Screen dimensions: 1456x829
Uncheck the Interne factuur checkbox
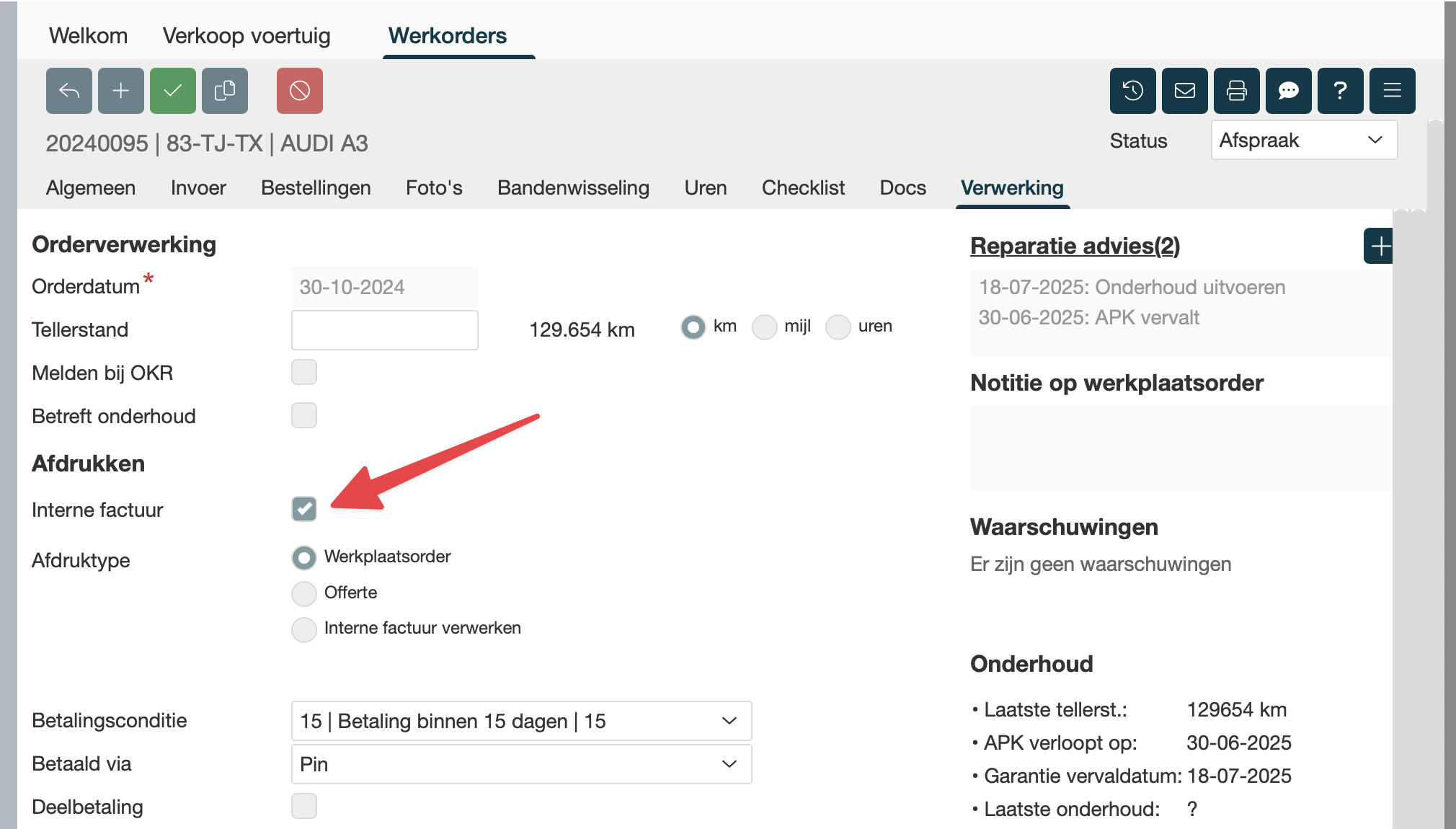coord(304,509)
